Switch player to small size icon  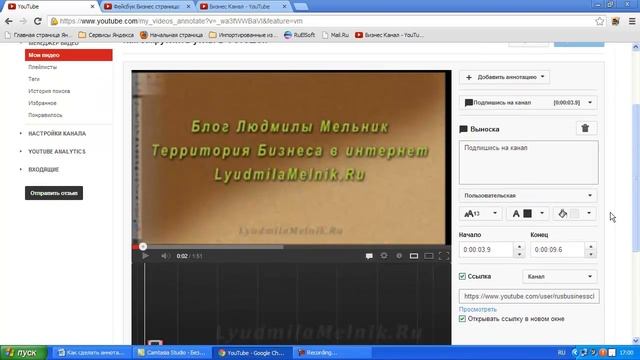413,256
